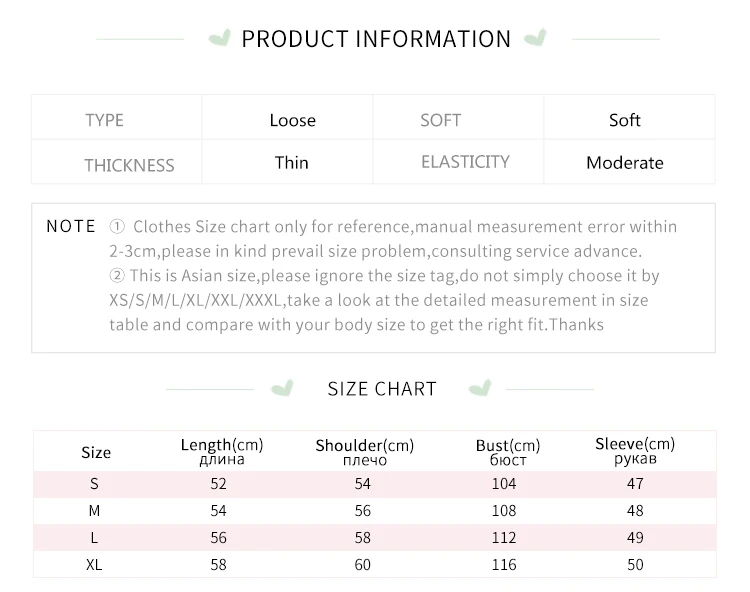Click the green heart left of SIZE CHART
Image resolution: width=750 pixels, height=592 pixels.
pyautogui.click(x=284, y=388)
